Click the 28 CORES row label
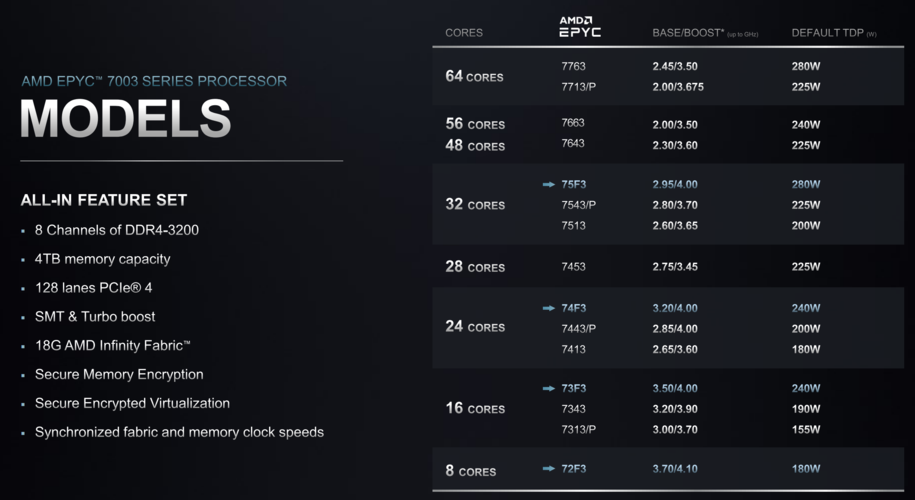 (474, 267)
